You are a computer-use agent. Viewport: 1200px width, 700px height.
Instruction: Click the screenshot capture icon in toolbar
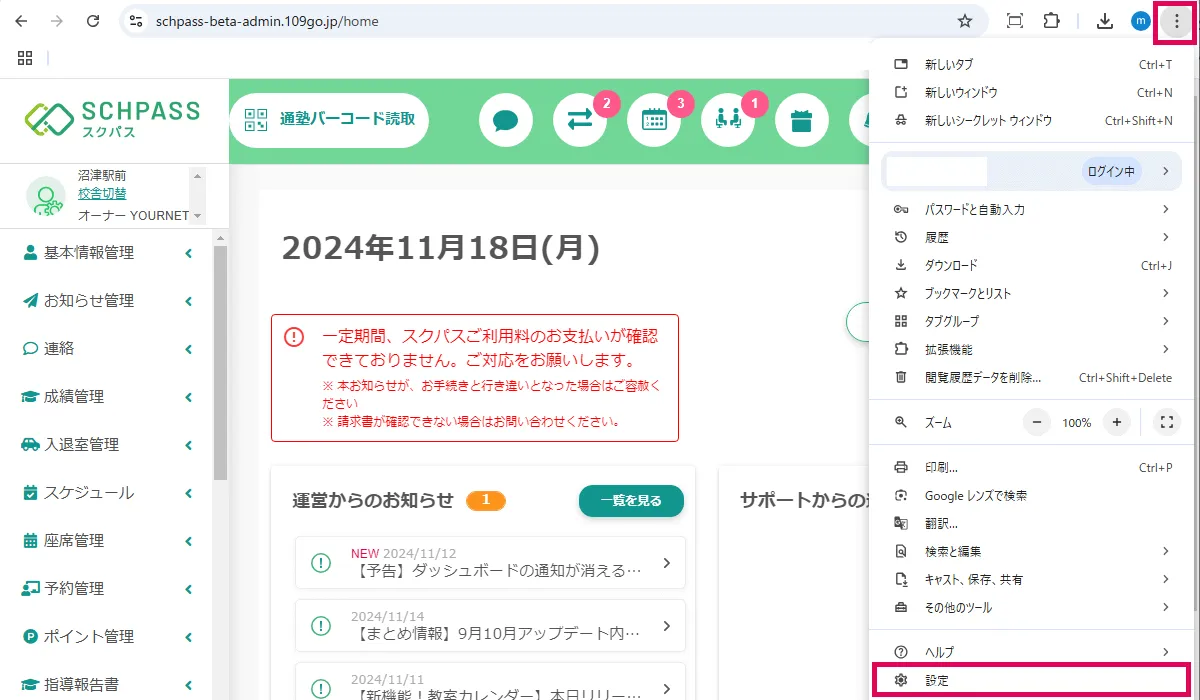pyautogui.click(x=1015, y=21)
